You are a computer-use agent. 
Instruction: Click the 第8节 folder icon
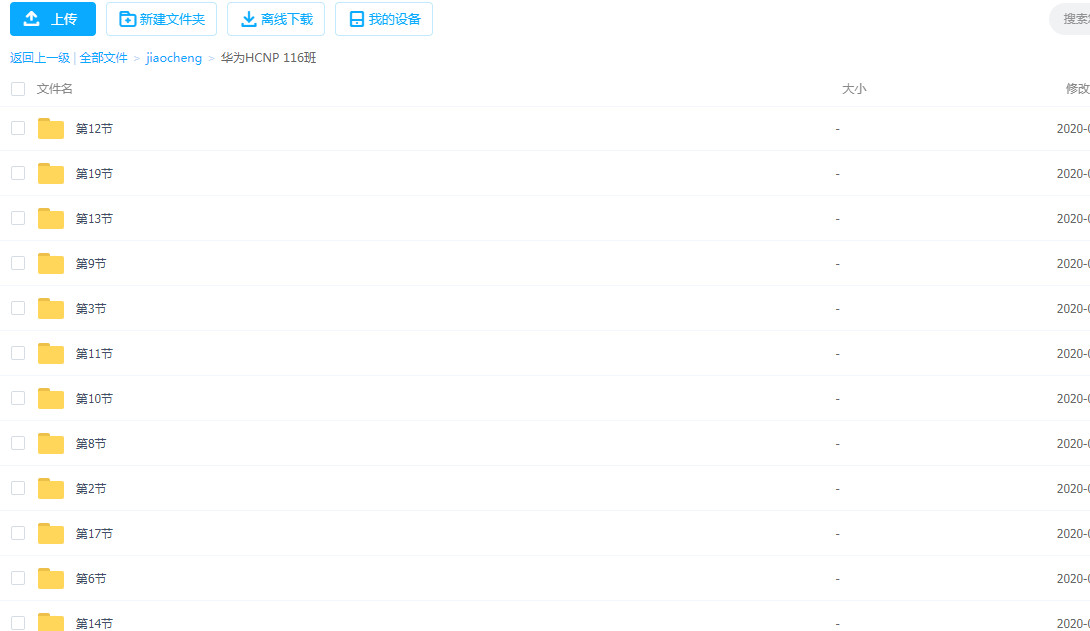[51, 443]
